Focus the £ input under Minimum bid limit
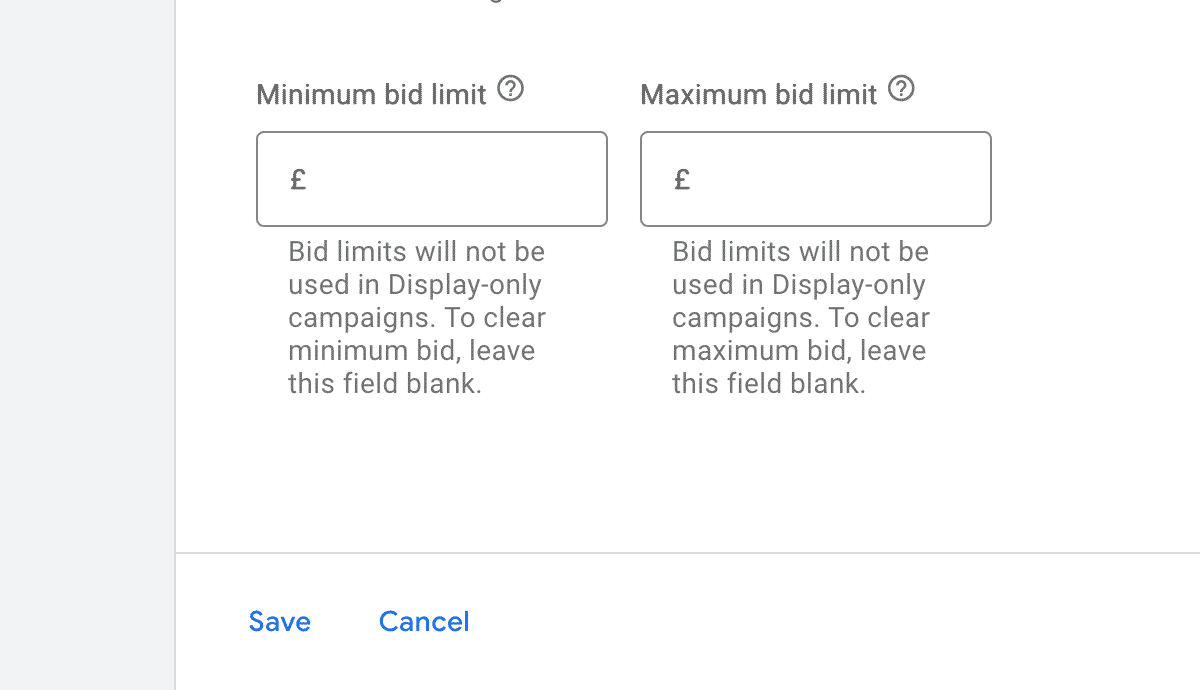 click(432, 178)
